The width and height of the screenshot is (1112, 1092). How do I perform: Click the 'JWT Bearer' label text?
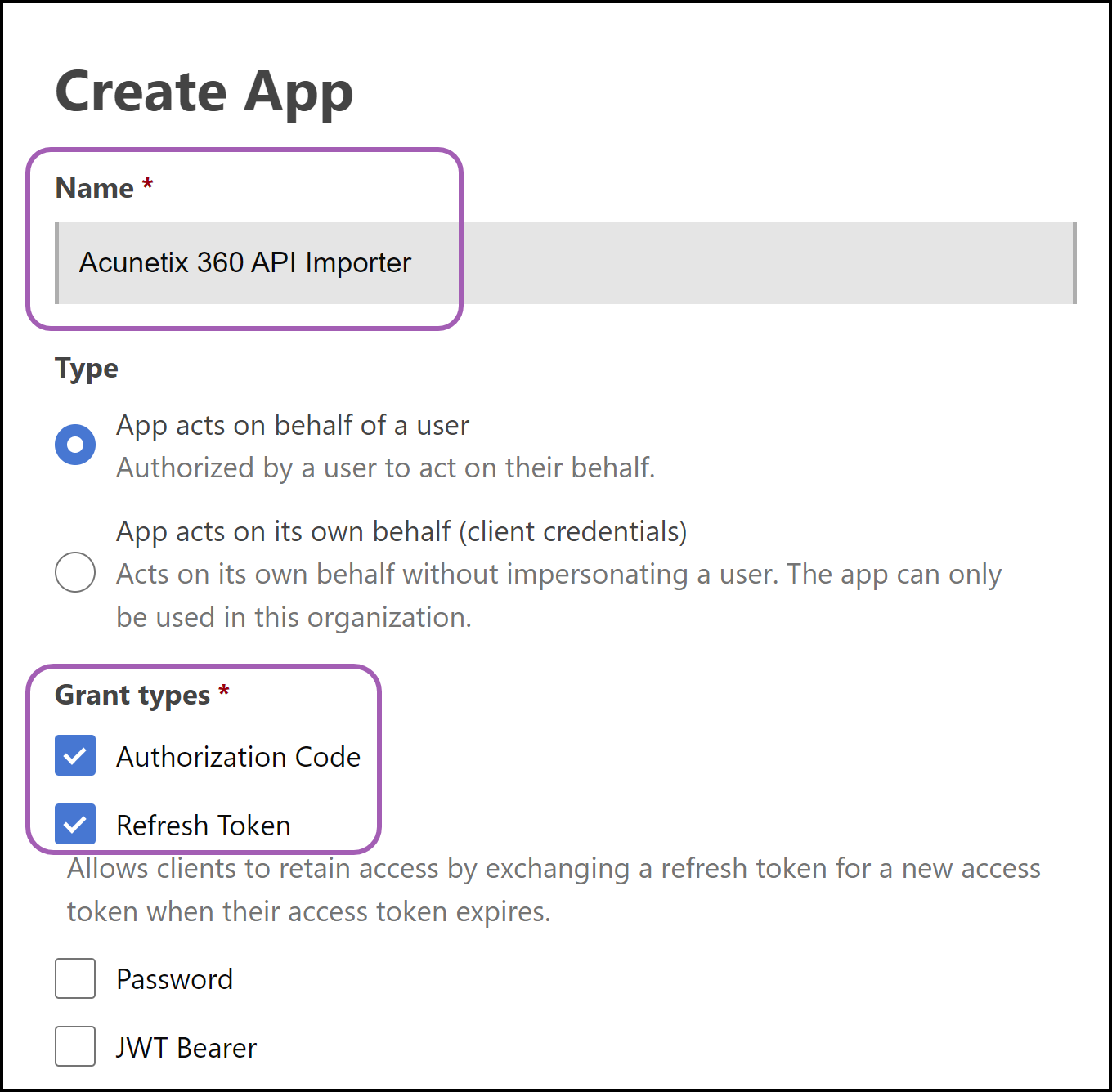click(186, 1048)
